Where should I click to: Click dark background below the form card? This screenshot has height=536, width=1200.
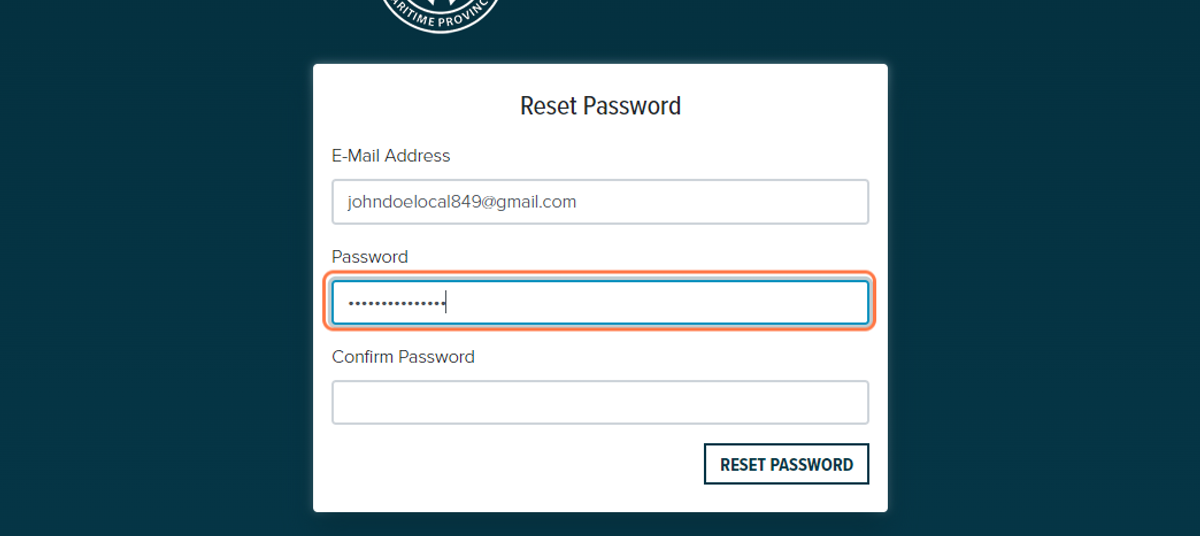click(x=600, y=525)
